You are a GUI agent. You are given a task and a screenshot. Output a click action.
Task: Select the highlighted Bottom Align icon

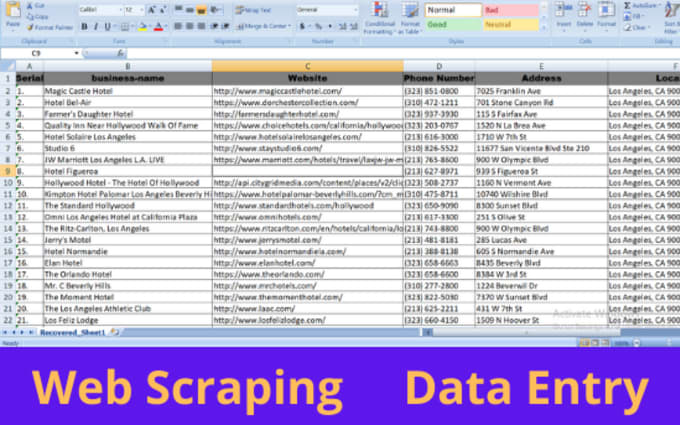pos(201,10)
